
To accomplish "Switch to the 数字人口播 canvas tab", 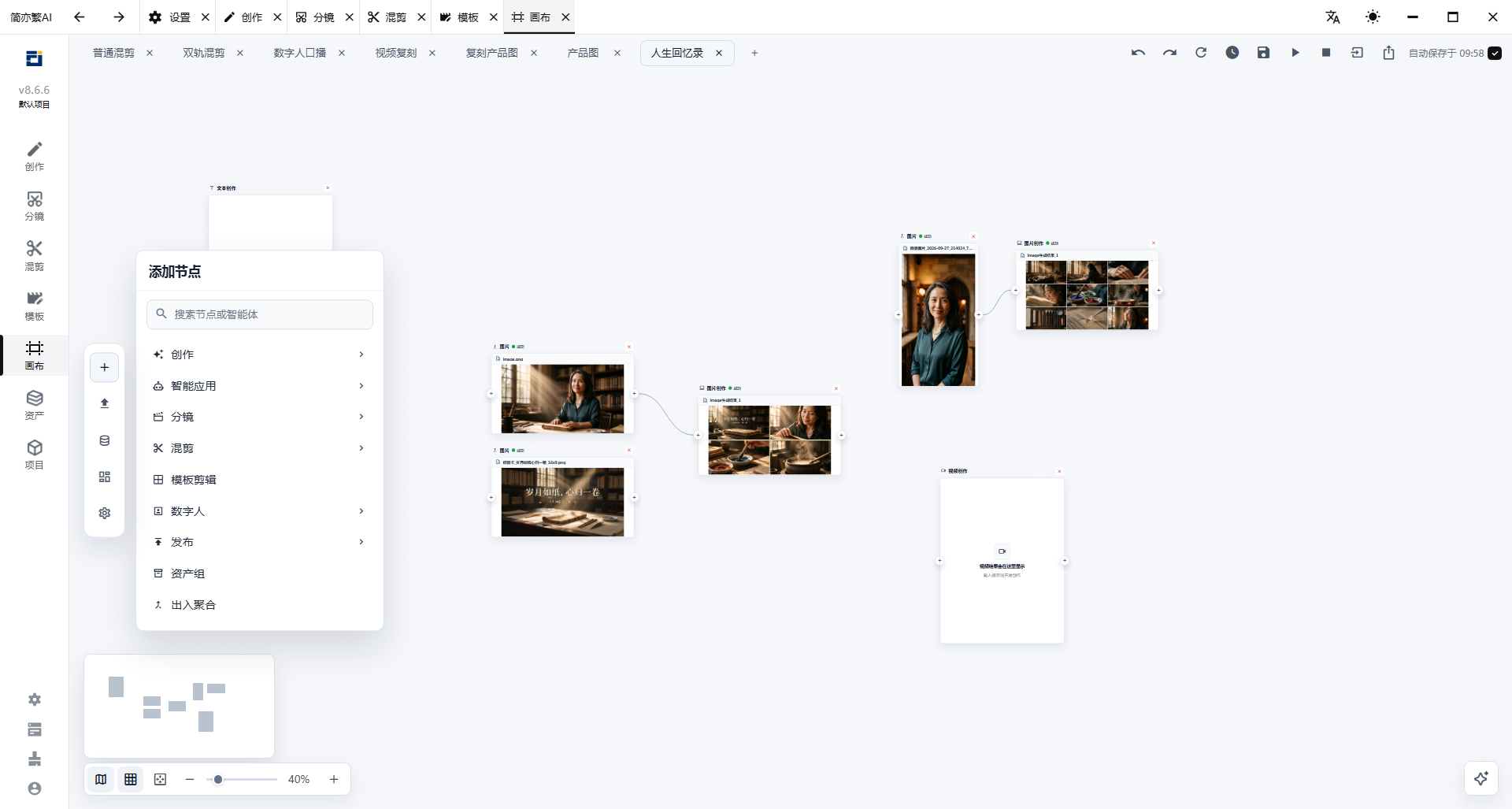I will pyautogui.click(x=300, y=53).
